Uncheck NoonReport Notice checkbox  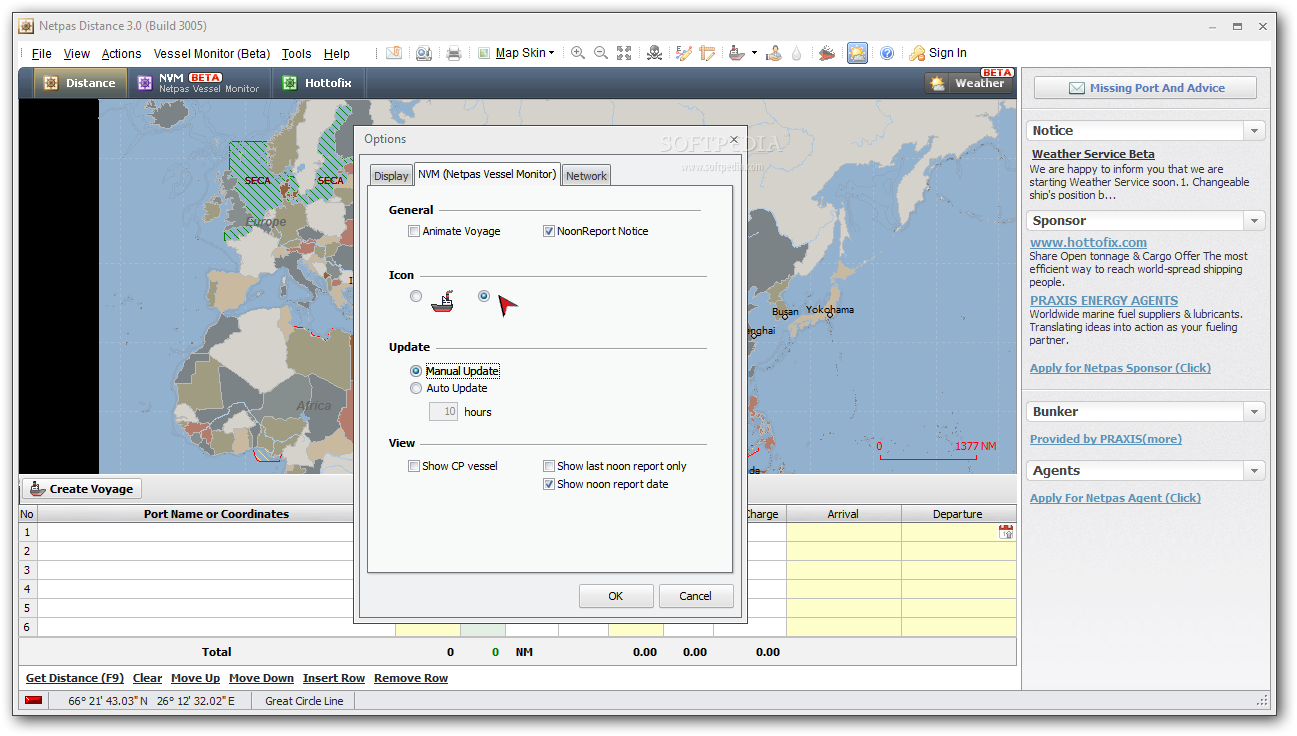tap(549, 231)
